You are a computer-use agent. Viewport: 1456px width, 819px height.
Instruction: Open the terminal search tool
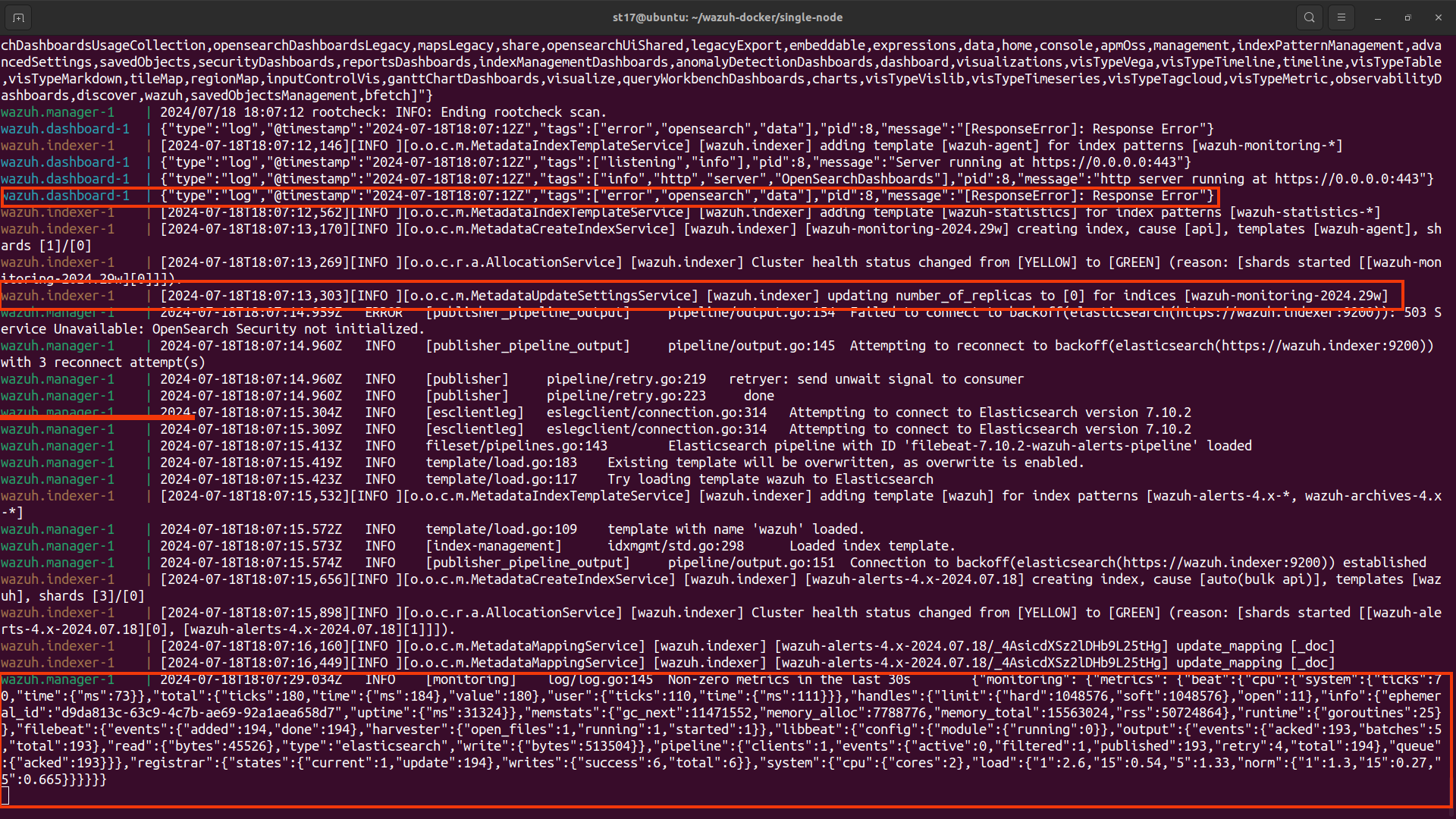(1310, 17)
